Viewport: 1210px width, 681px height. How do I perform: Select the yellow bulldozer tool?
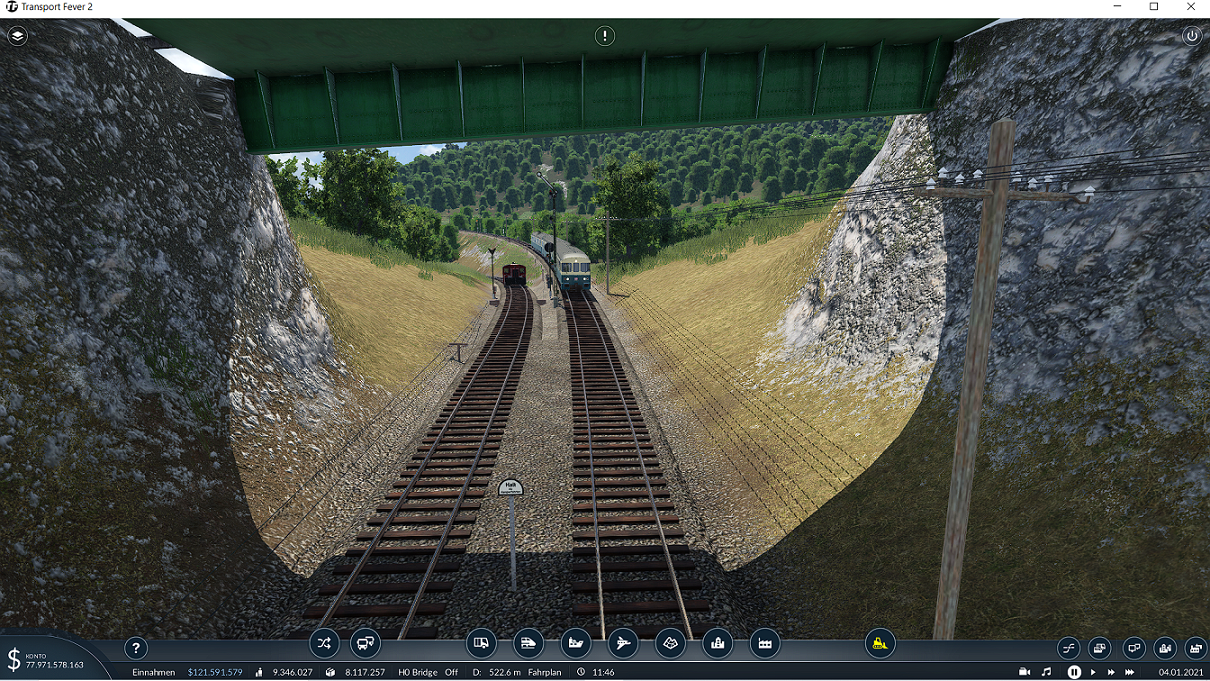tap(880, 643)
